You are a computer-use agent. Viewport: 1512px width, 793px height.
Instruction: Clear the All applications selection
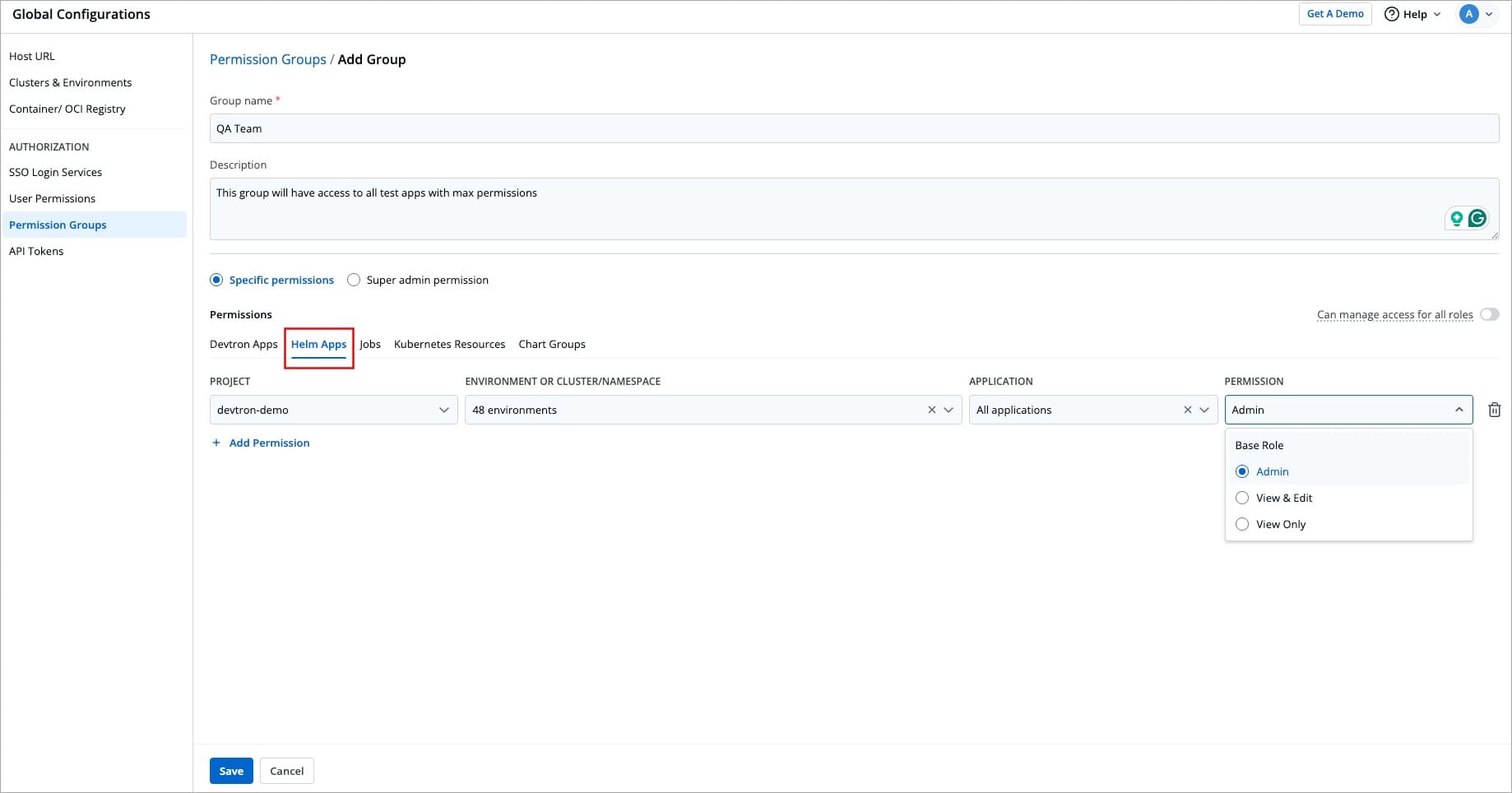point(1187,410)
